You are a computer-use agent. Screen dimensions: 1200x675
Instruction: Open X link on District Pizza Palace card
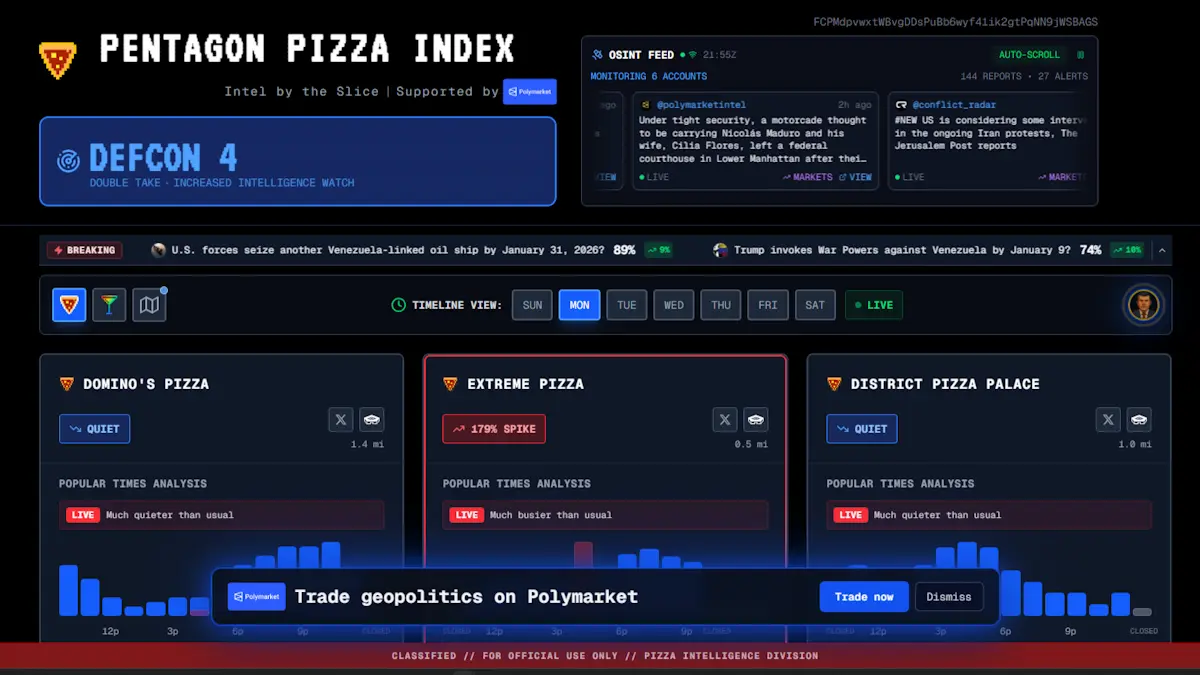(x=1108, y=420)
